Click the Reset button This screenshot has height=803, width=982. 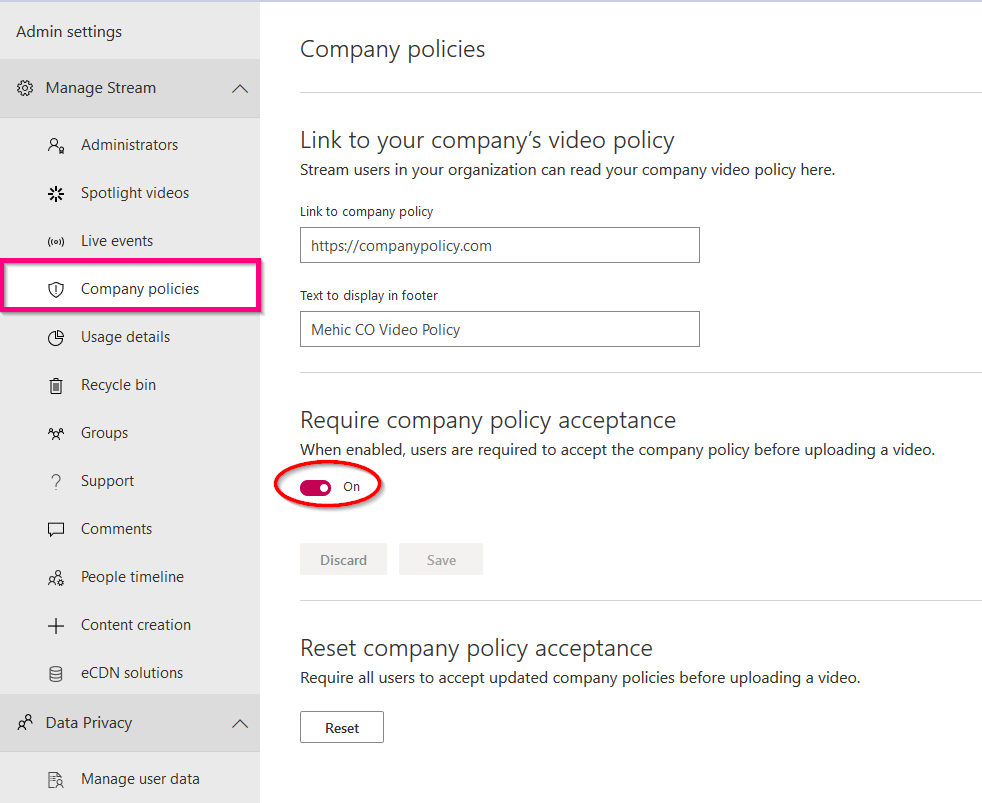pos(341,727)
